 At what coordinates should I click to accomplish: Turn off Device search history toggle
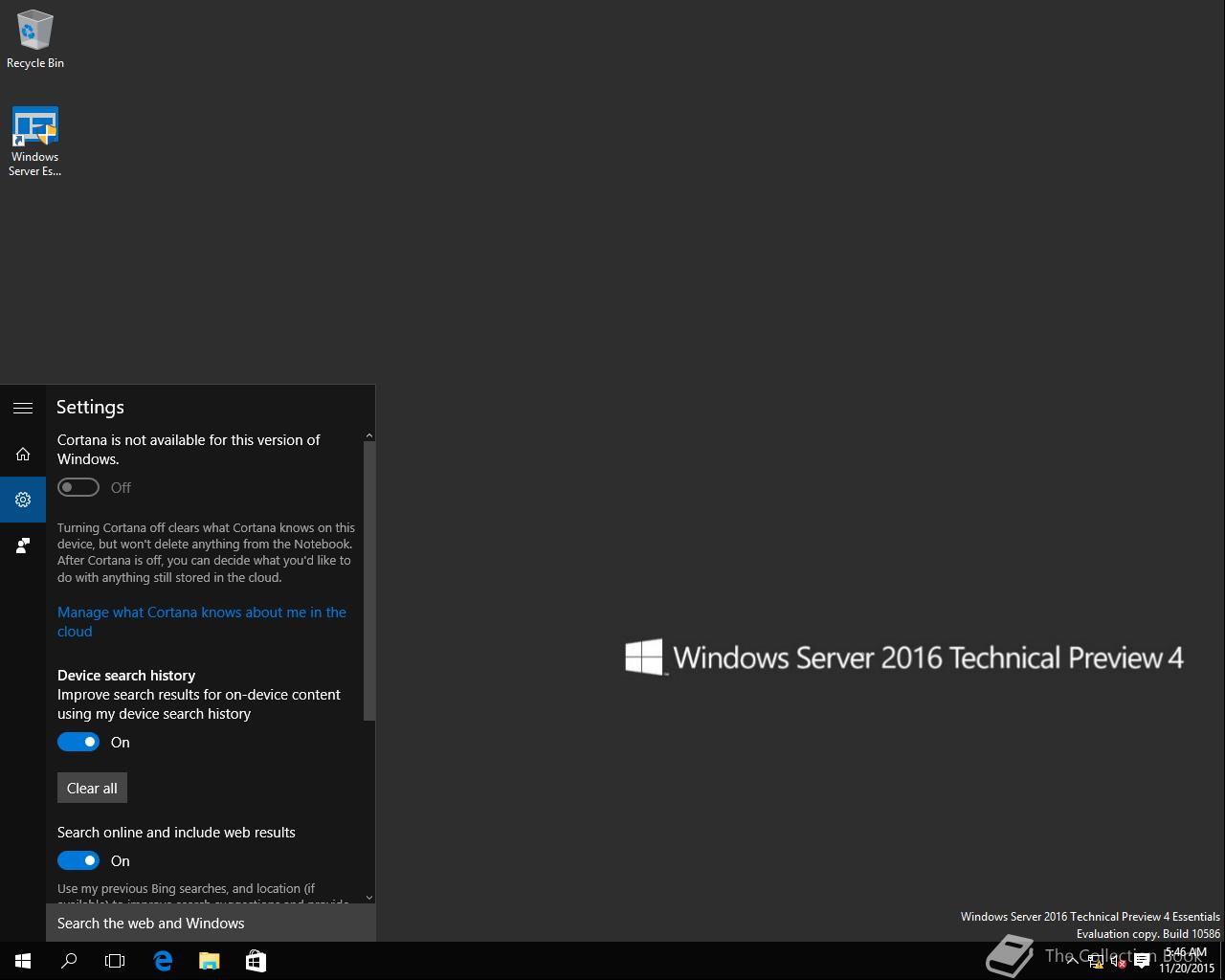pos(78,742)
